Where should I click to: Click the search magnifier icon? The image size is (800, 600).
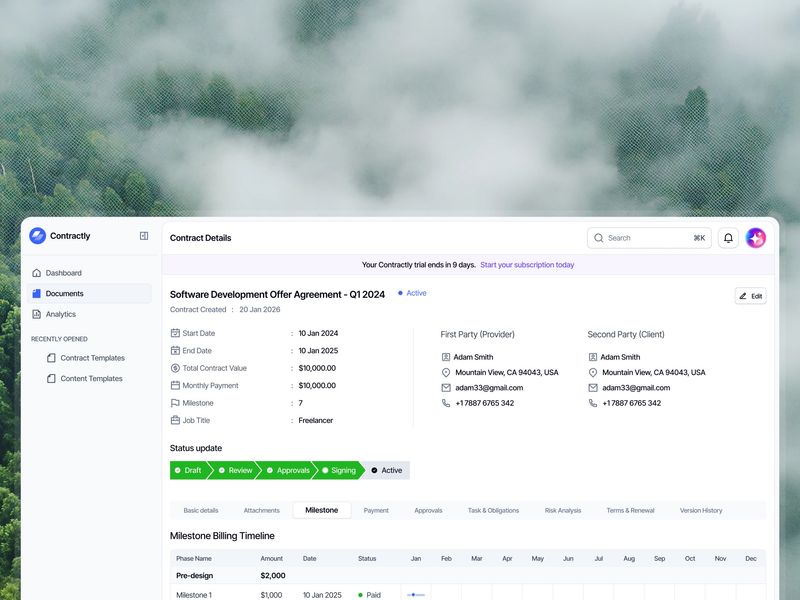pos(598,238)
